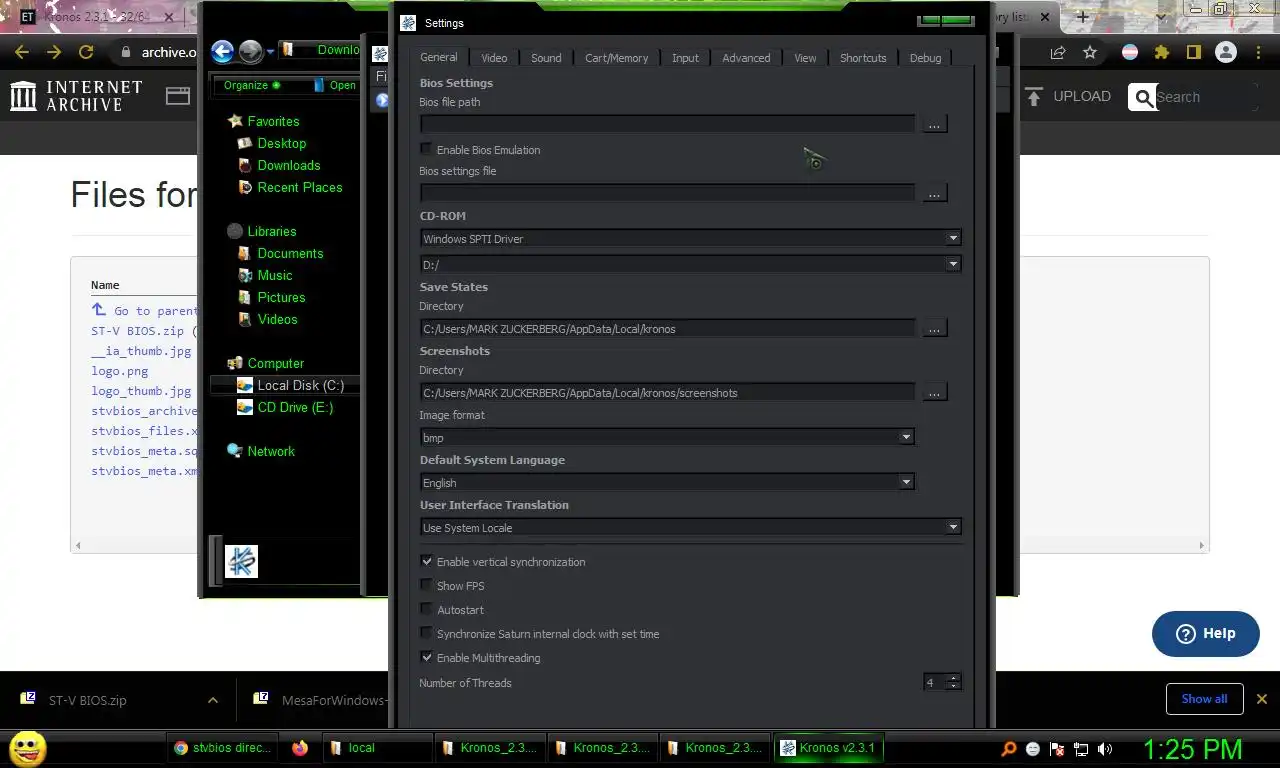
Task: Open the Music library
Action: [265, 275]
